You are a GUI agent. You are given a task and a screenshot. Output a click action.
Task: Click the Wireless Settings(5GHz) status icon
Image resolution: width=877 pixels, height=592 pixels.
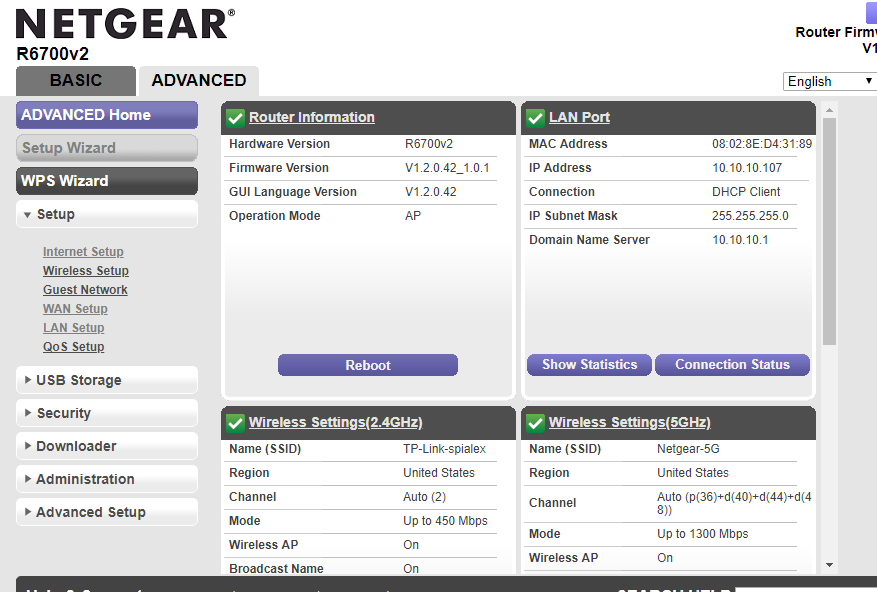(x=535, y=422)
